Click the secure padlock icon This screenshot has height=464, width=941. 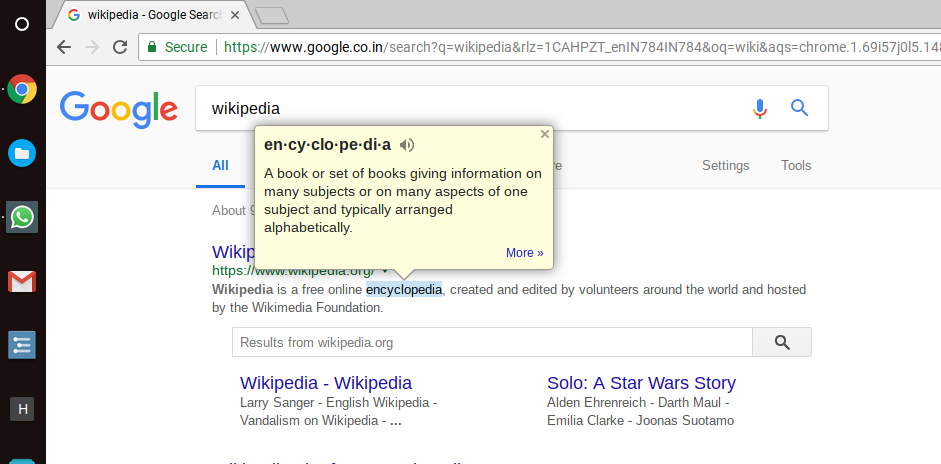151,47
